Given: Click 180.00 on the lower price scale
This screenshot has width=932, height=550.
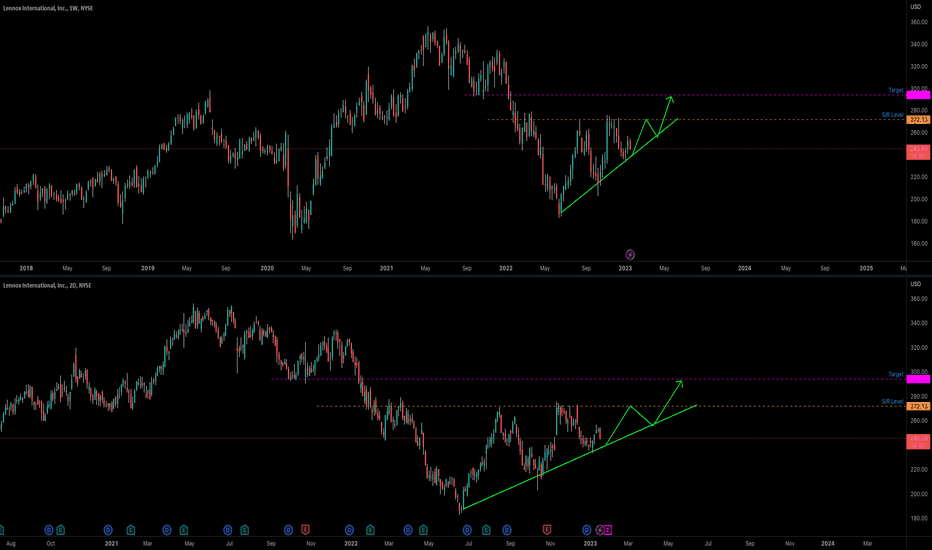Looking at the screenshot, I should coord(918,518).
